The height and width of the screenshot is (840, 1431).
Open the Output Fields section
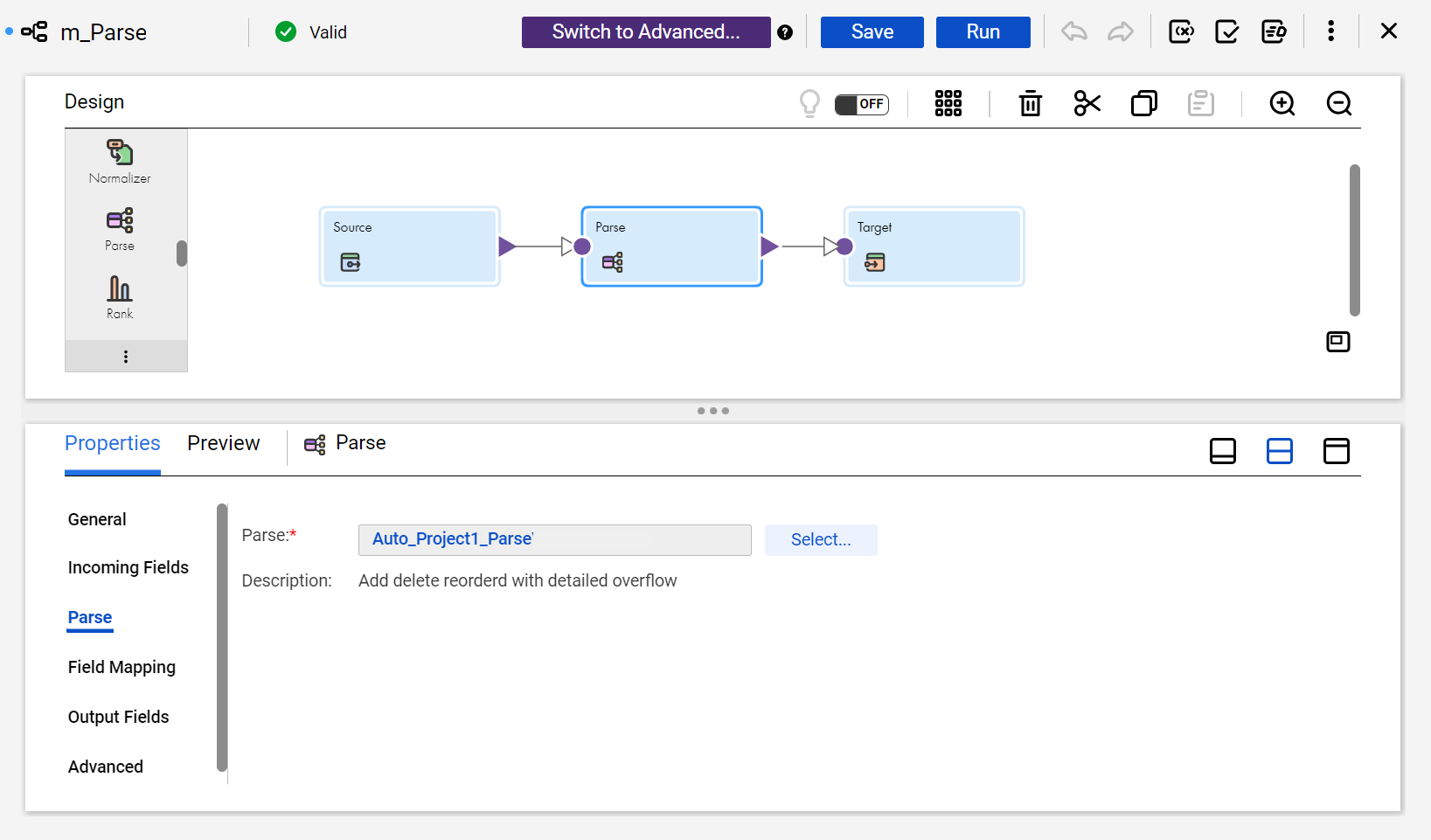(119, 717)
